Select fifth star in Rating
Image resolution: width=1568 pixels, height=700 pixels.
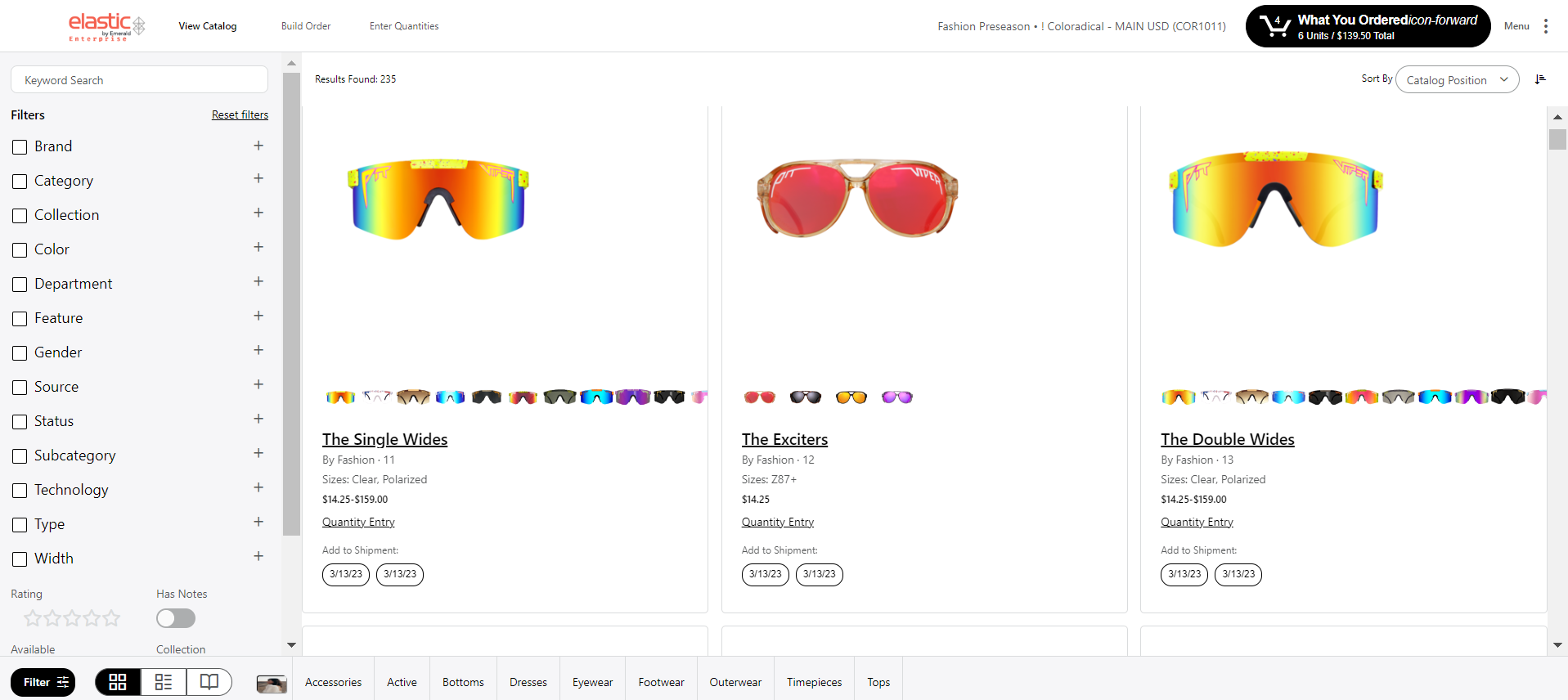coord(111,618)
